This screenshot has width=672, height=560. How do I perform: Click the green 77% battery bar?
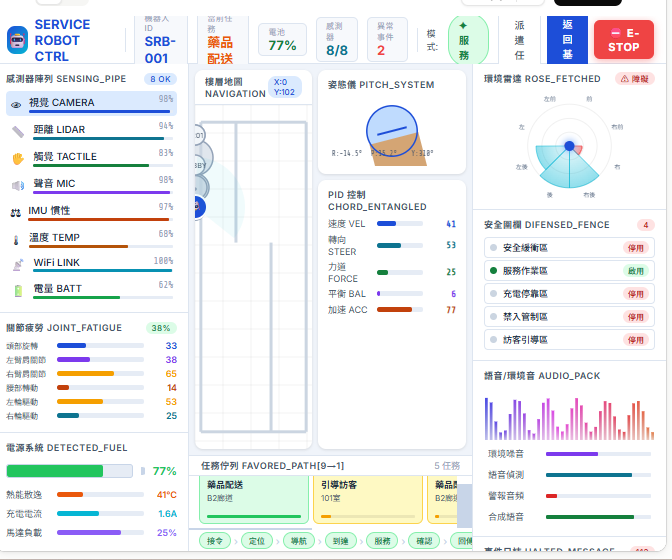tap(69, 471)
